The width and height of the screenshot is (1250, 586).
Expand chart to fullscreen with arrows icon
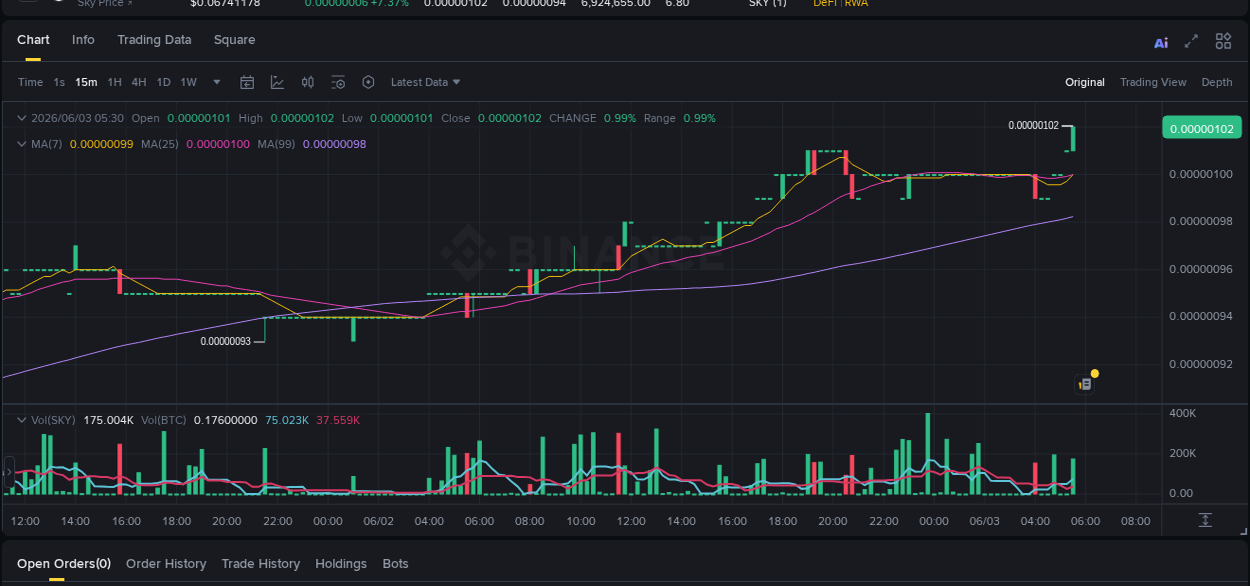click(x=1191, y=41)
